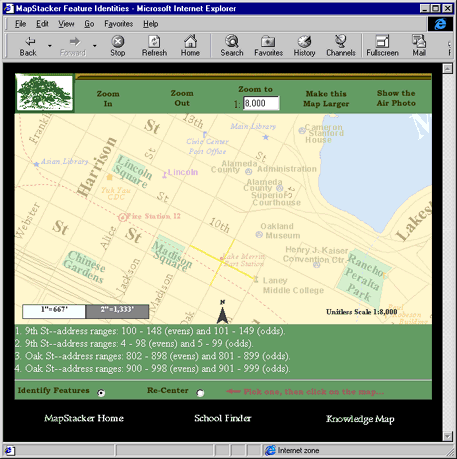The height and width of the screenshot is (459, 457).
Task: Click the north arrow compass on the map
Action: [x=222, y=312]
